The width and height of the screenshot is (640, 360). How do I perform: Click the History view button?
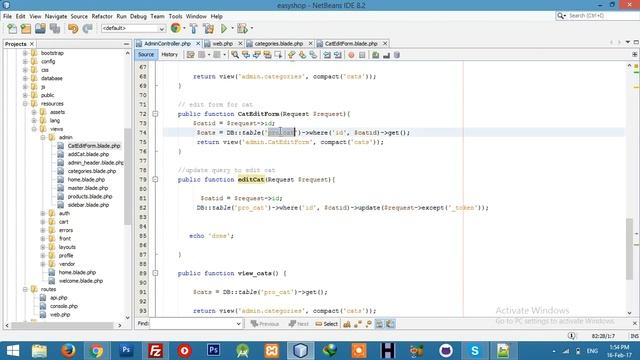[x=169, y=55]
